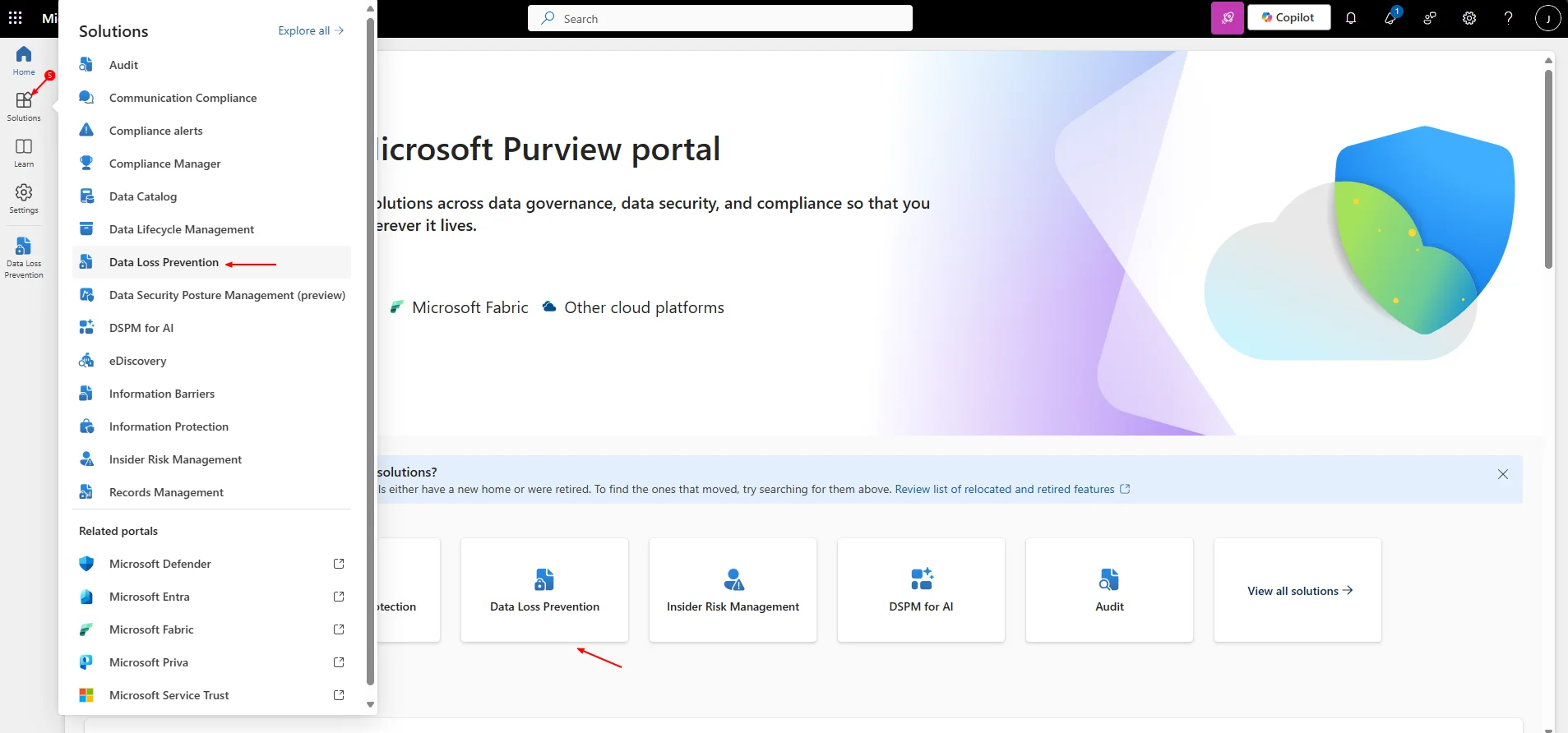Select Data Loss Prevention in flyout
This screenshot has width=1568, height=733.
(x=211, y=262)
